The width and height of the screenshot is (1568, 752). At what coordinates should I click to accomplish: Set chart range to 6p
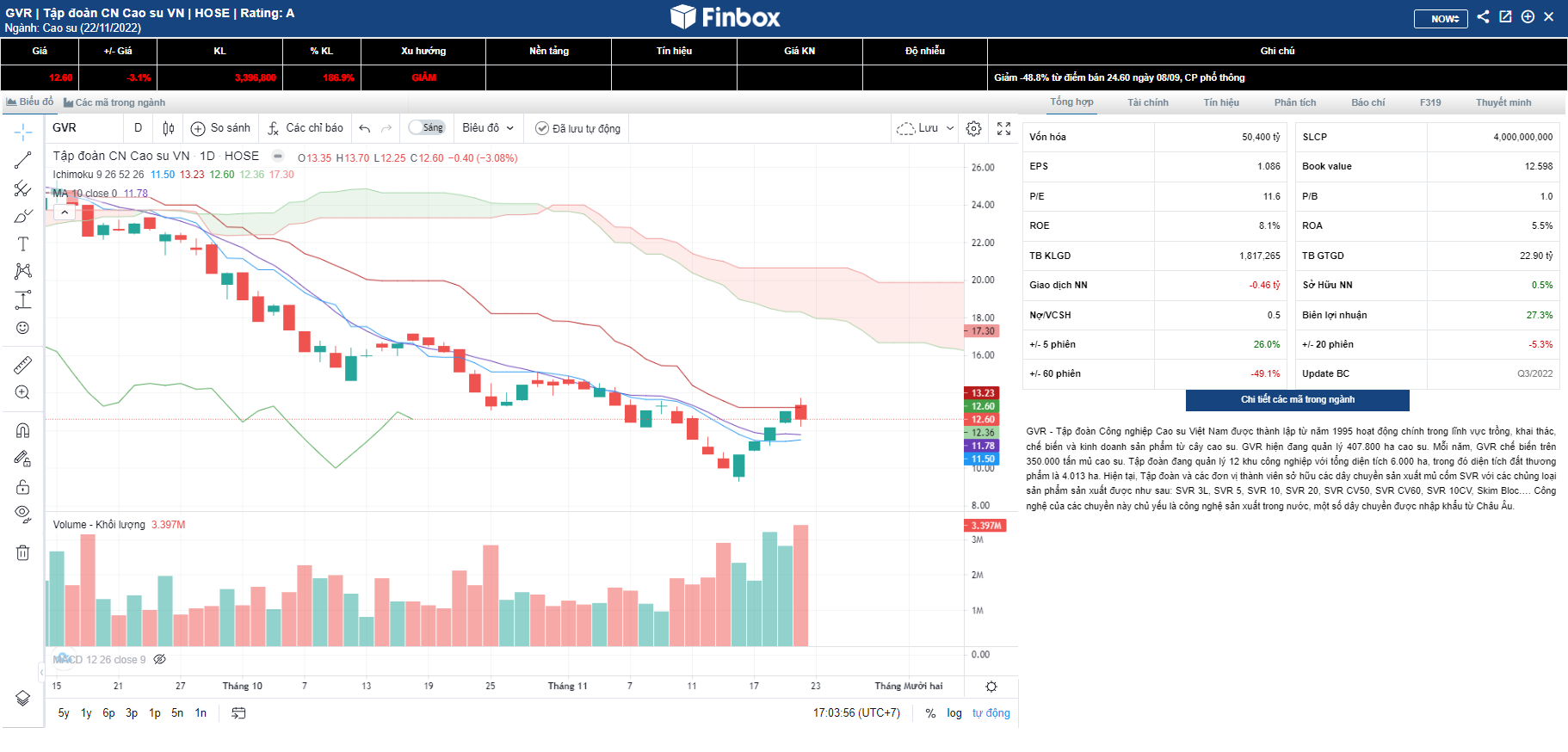pos(108,713)
